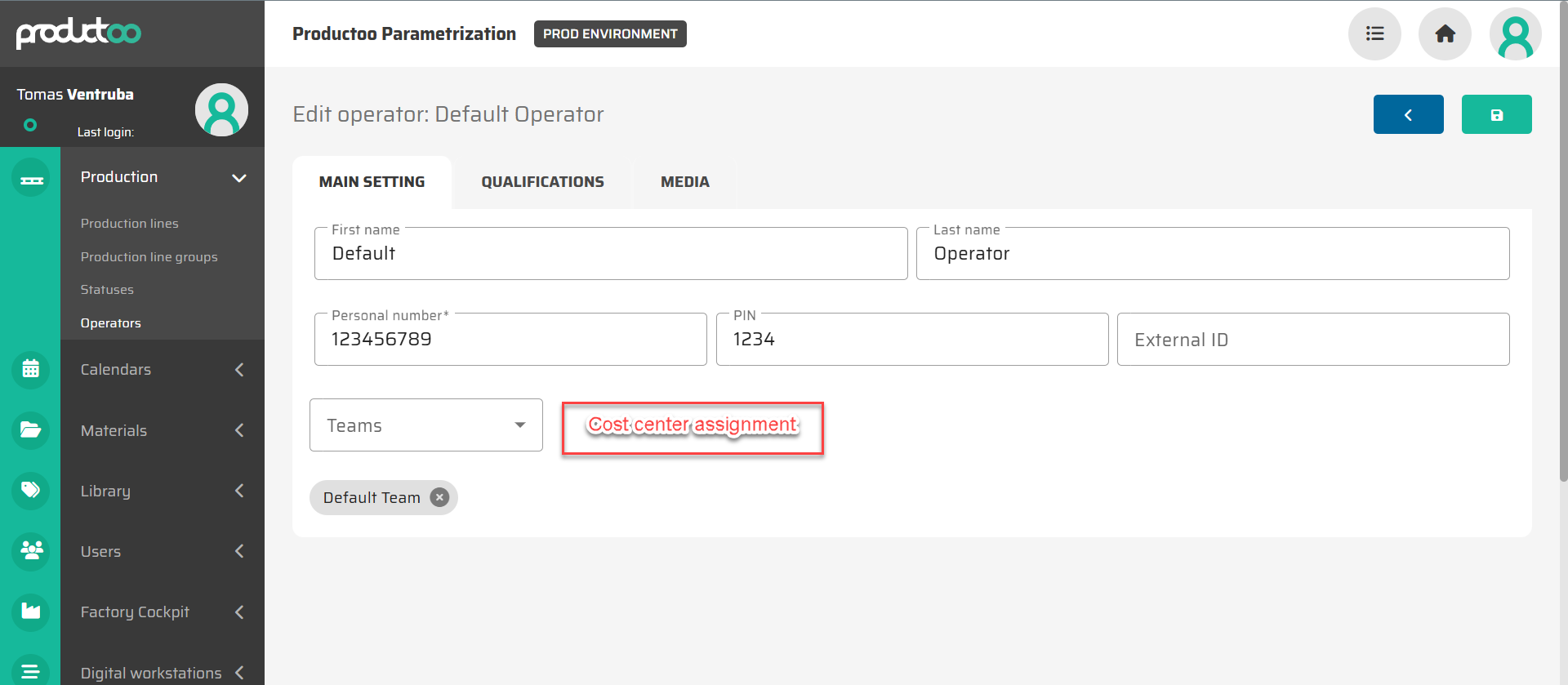Click into the External ID field
The height and width of the screenshot is (685, 1568).
click(x=1312, y=340)
